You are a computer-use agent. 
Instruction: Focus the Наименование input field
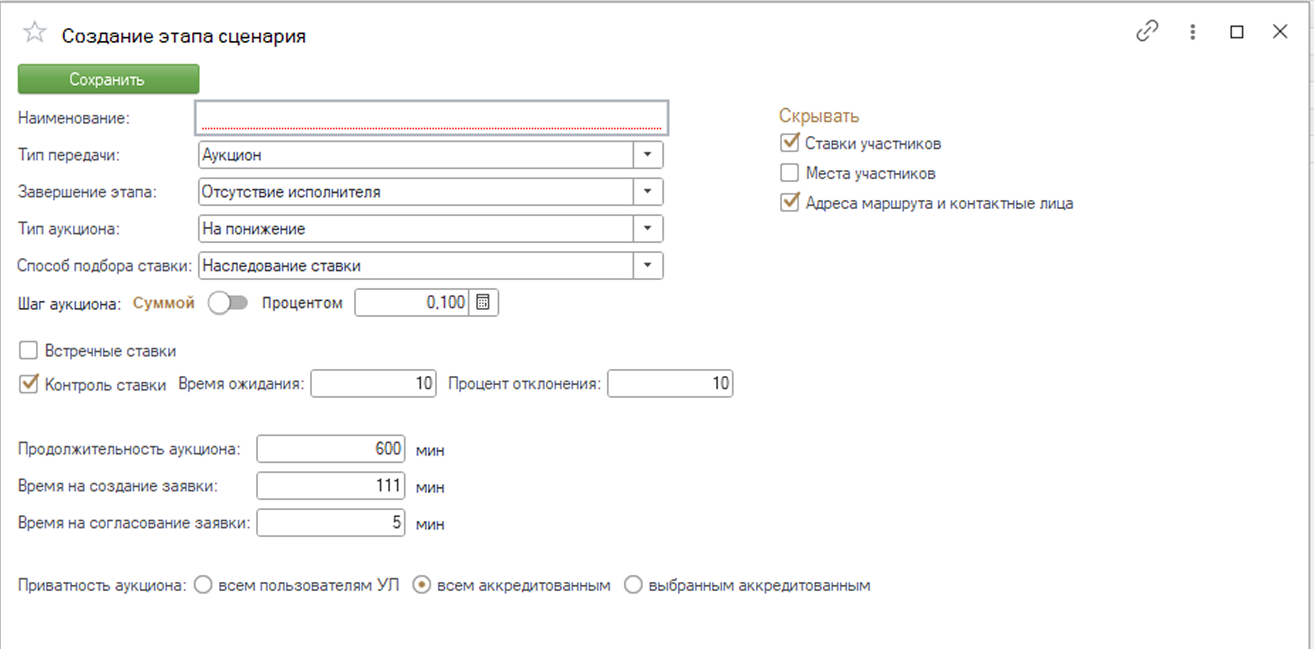point(431,117)
